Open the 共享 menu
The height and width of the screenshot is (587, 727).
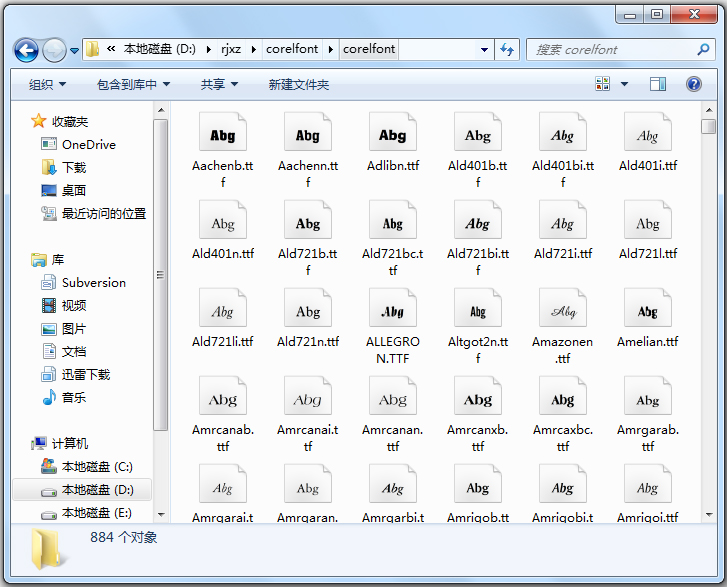click(218, 85)
